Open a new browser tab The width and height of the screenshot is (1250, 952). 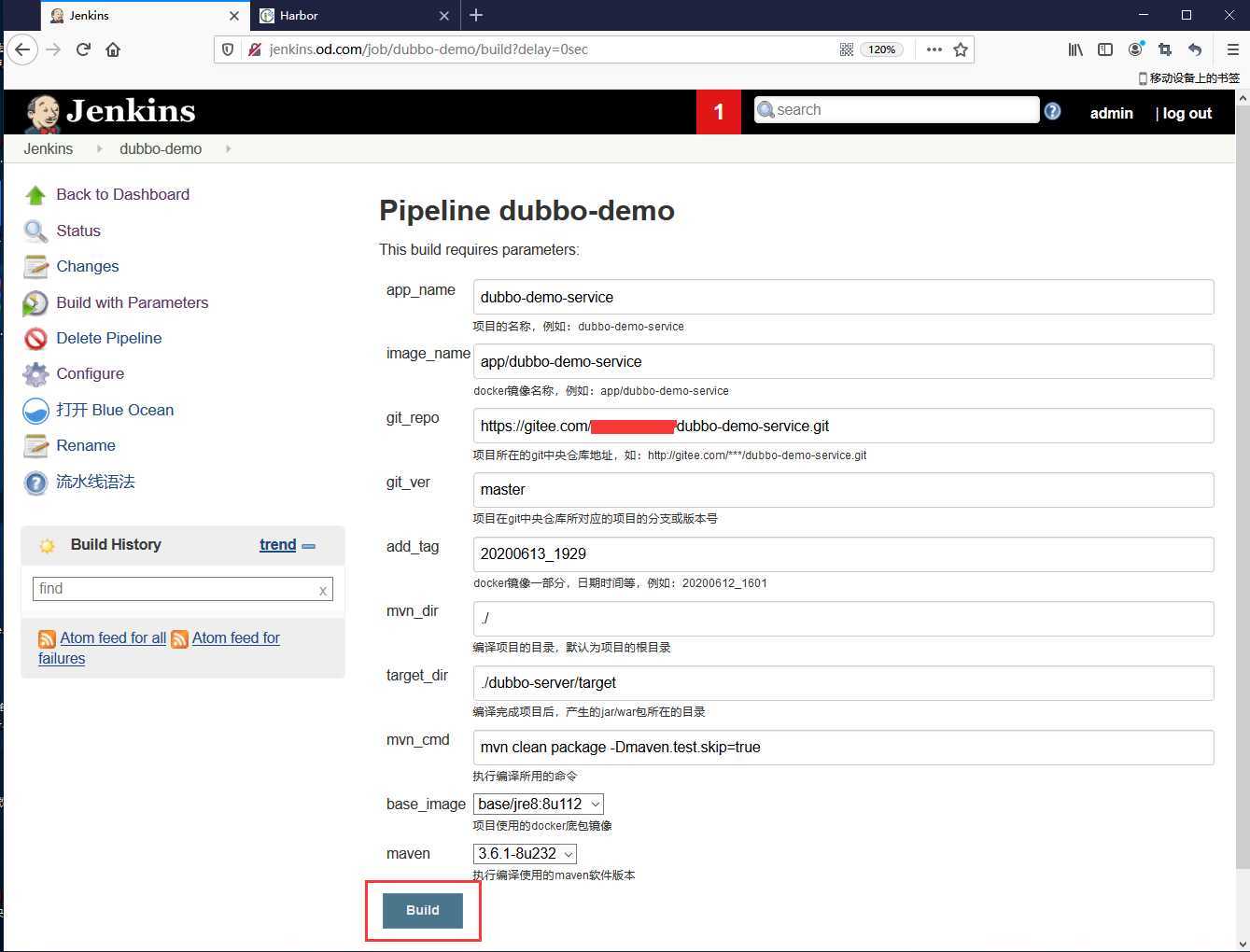[476, 15]
